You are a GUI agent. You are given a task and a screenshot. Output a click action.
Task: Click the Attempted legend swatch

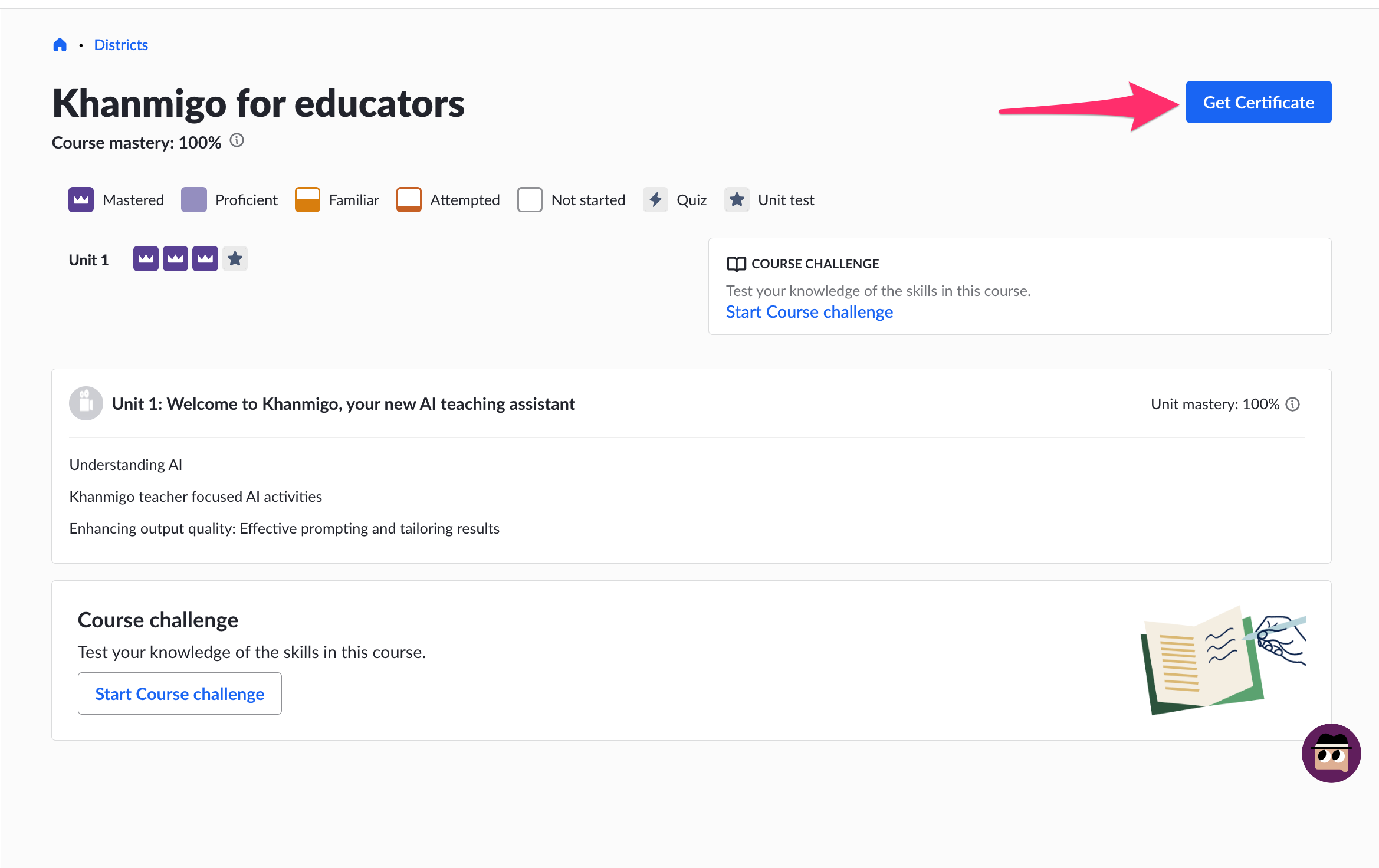click(409, 199)
